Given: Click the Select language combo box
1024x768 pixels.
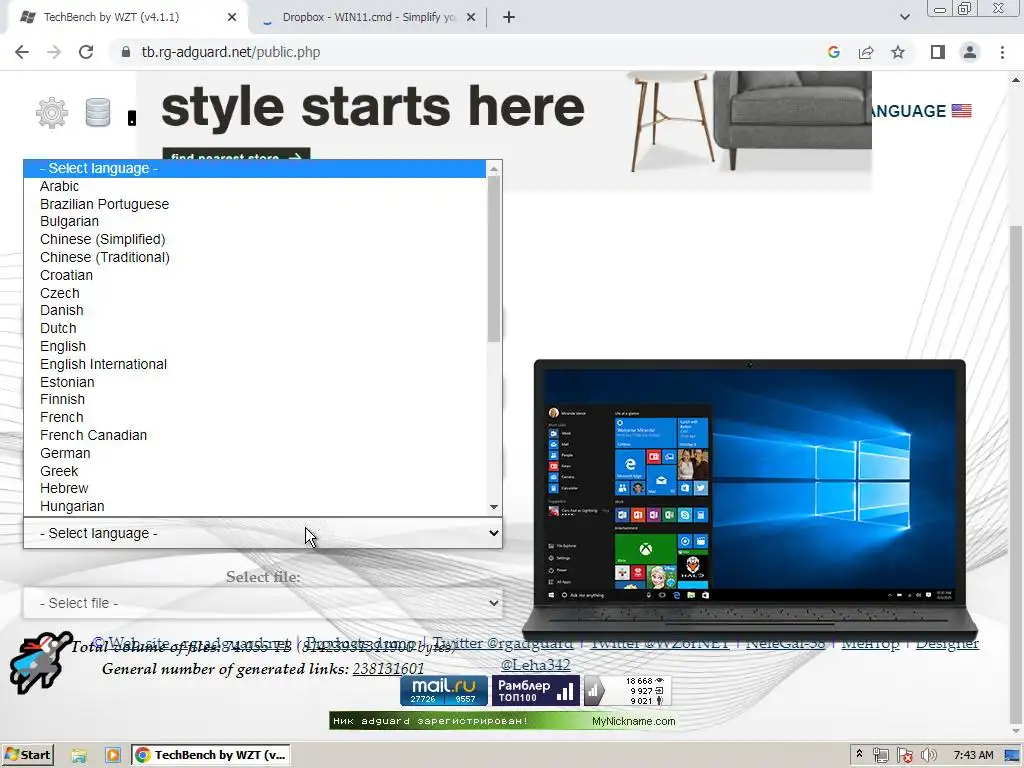Looking at the screenshot, I should [x=263, y=534].
